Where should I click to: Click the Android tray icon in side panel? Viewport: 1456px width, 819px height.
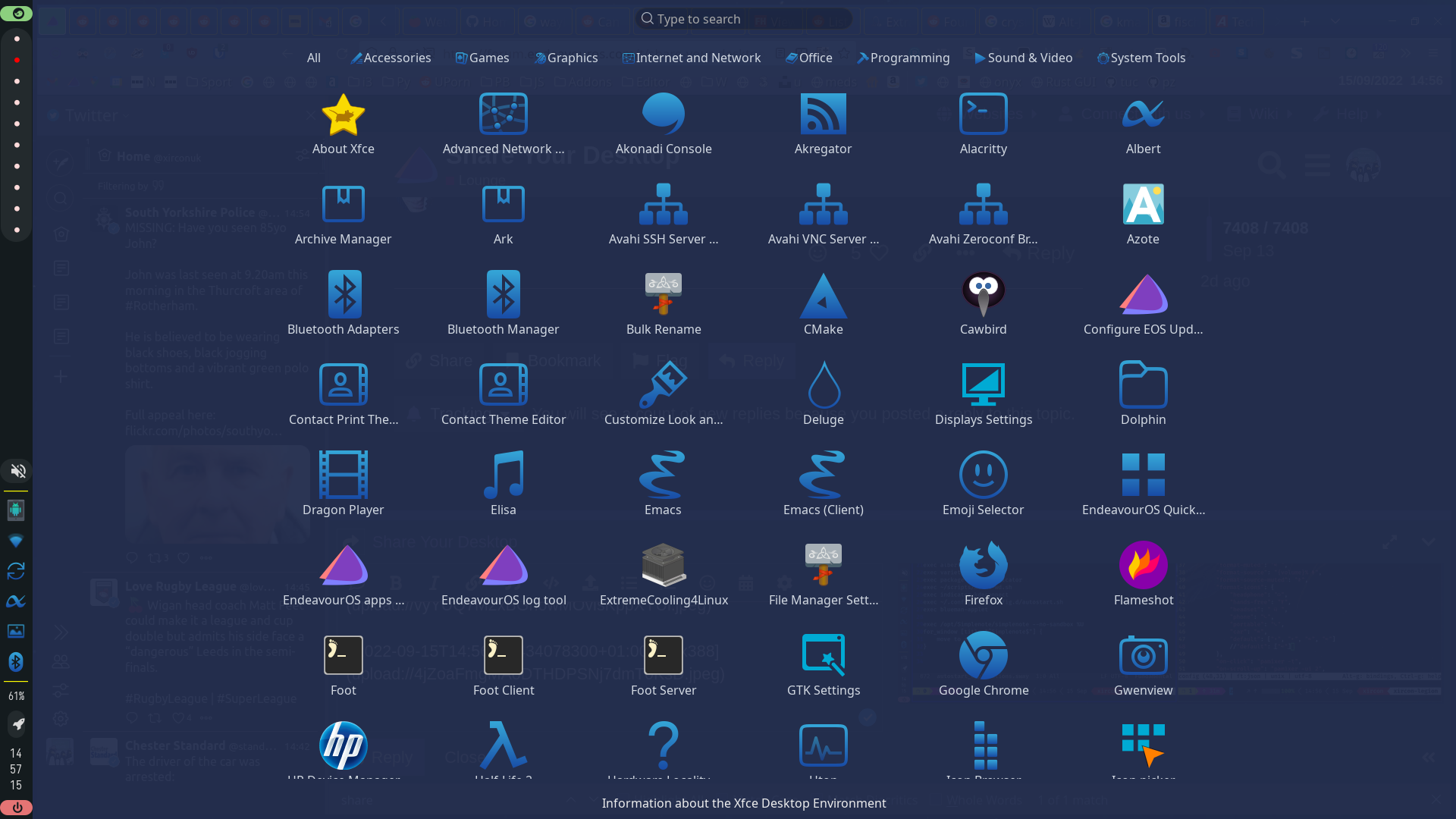pyautogui.click(x=16, y=510)
